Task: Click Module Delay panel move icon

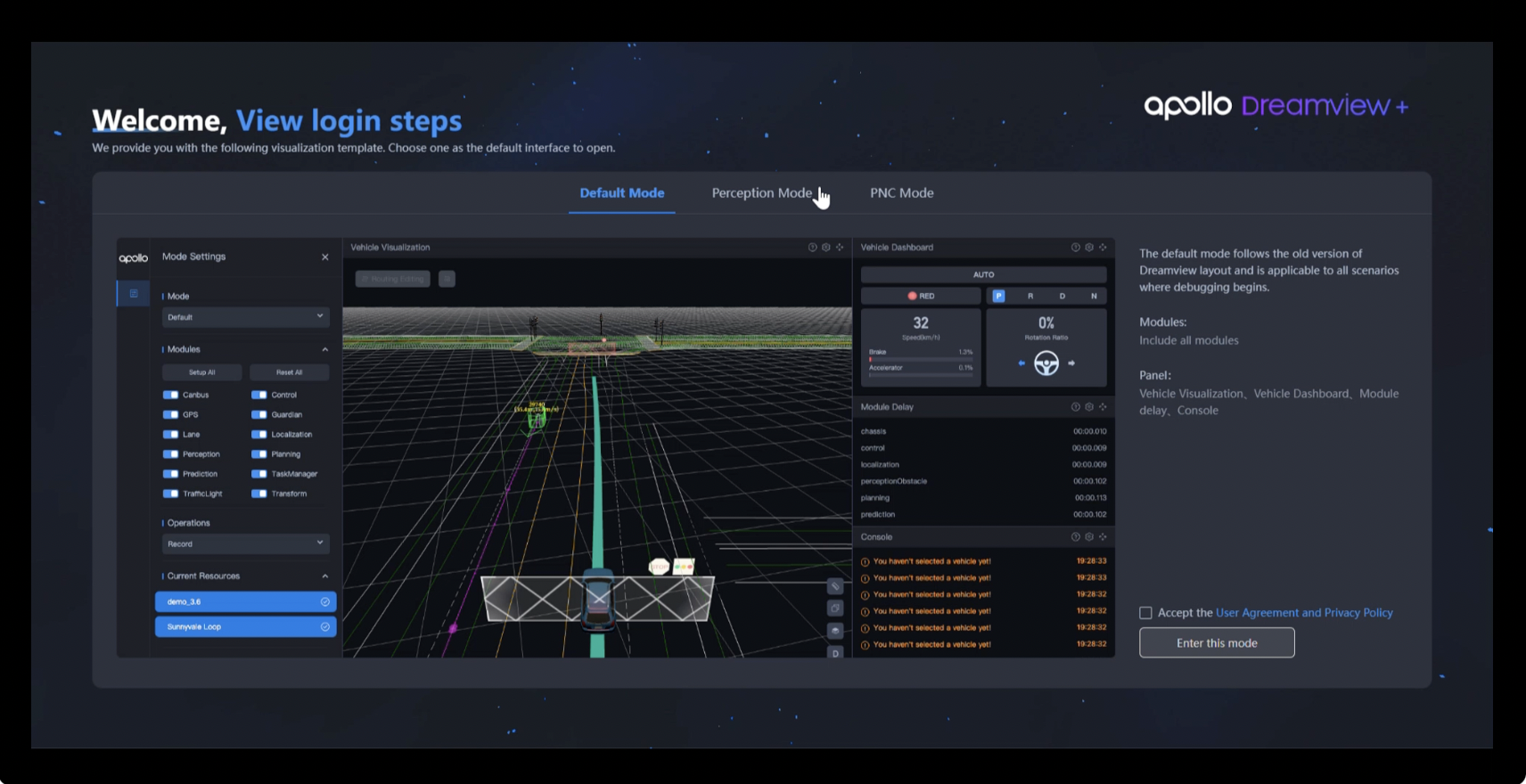Action: click(x=1103, y=406)
